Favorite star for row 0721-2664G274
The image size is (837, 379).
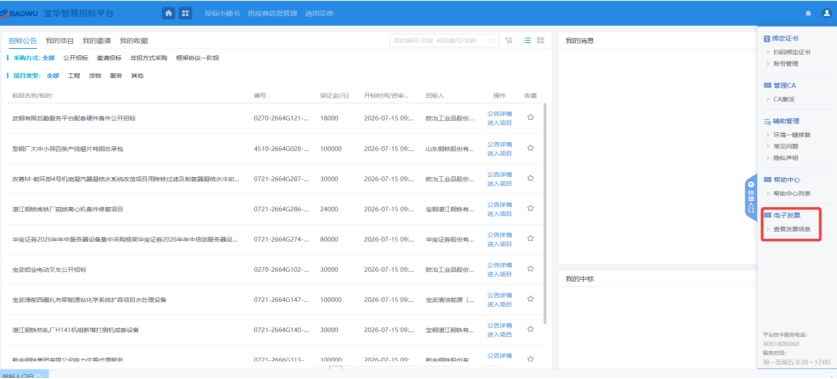click(530, 239)
